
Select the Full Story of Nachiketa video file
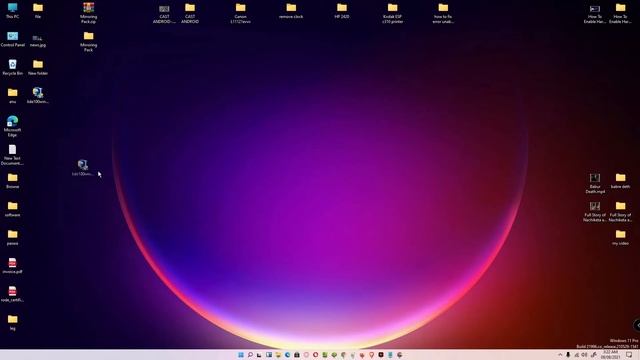pos(595,211)
